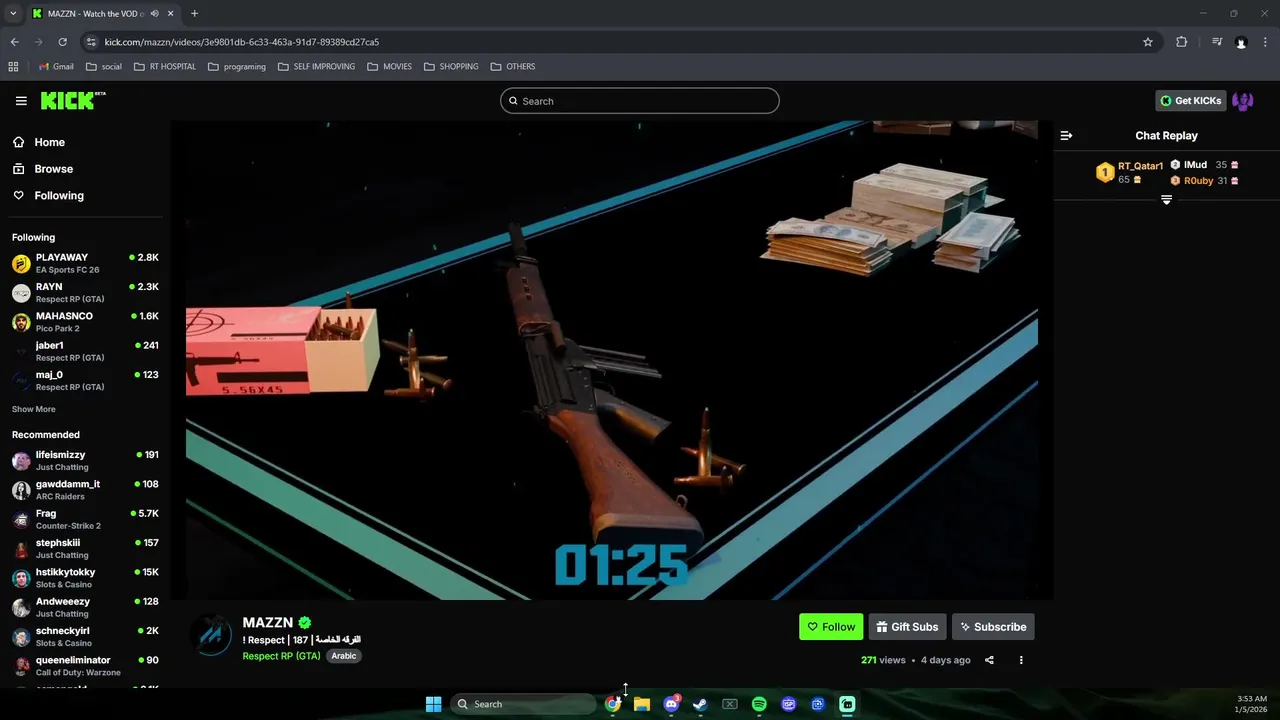
Task: Reload the current page
Action: tap(62, 42)
